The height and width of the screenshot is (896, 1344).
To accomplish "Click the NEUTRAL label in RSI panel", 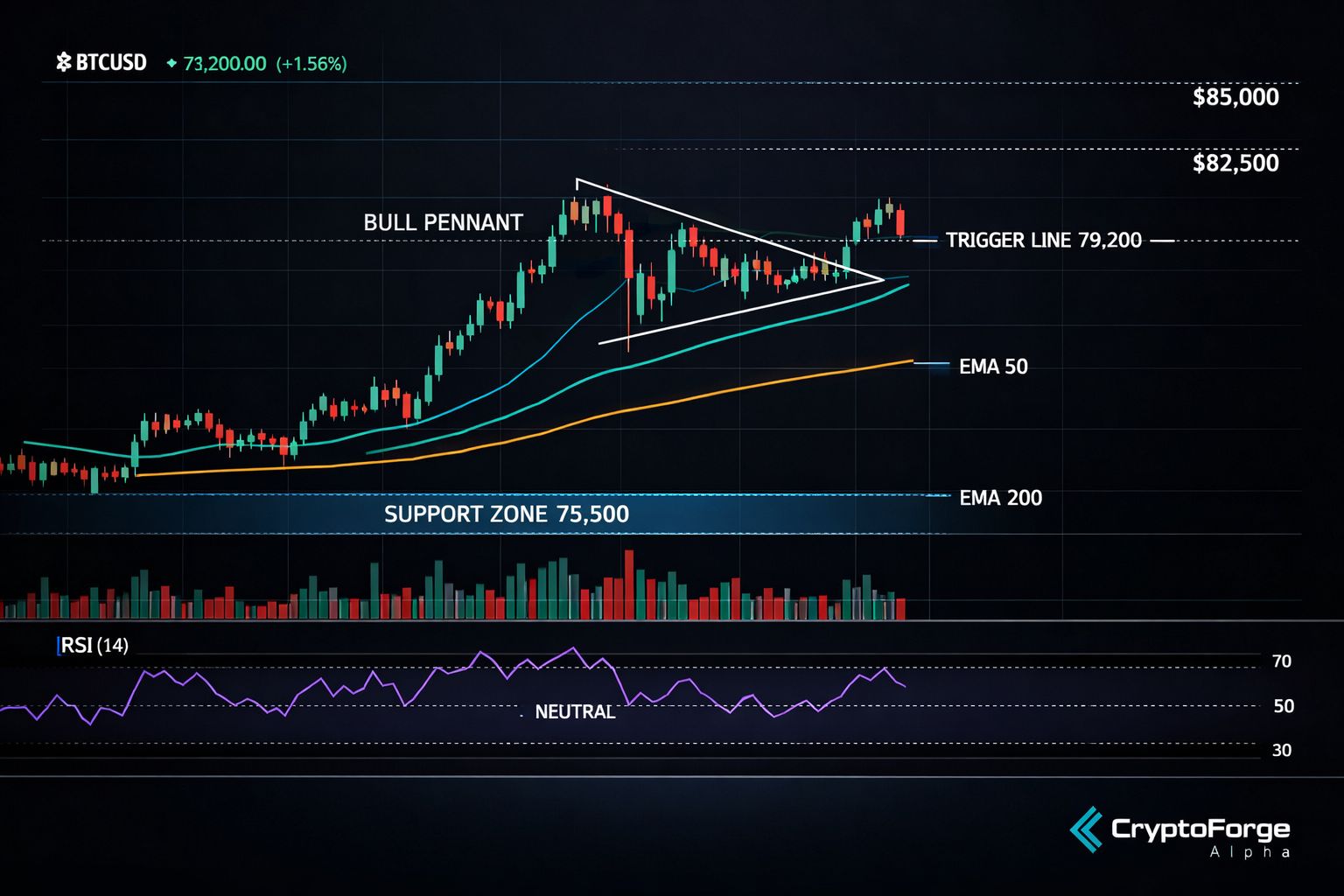I will pos(575,712).
